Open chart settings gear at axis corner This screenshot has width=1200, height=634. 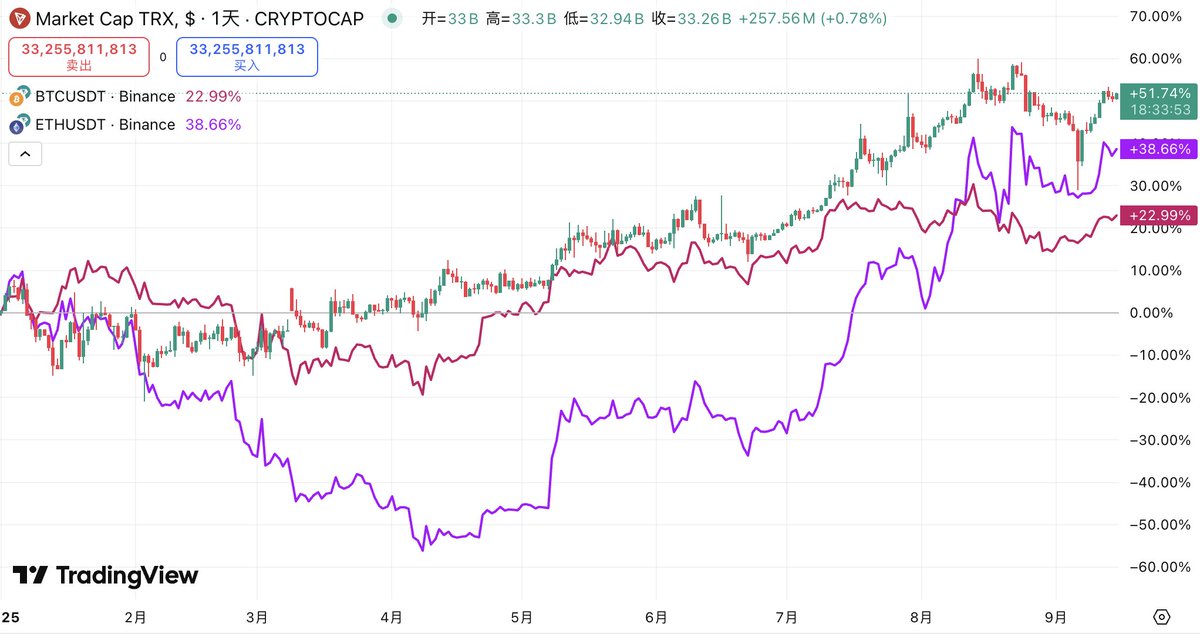point(1160,616)
